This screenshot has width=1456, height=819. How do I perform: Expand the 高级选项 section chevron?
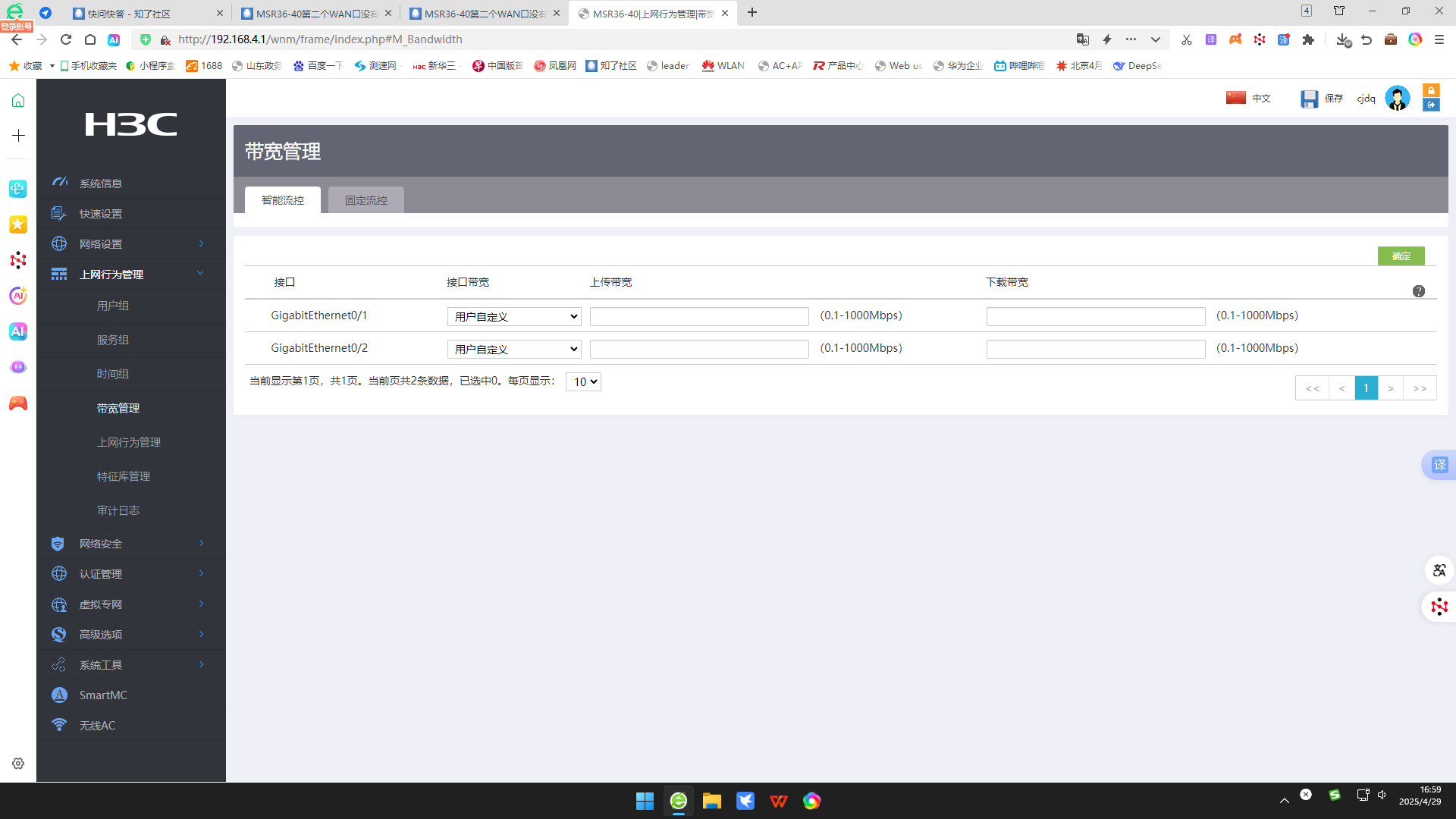pyautogui.click(x=201, y=634)
